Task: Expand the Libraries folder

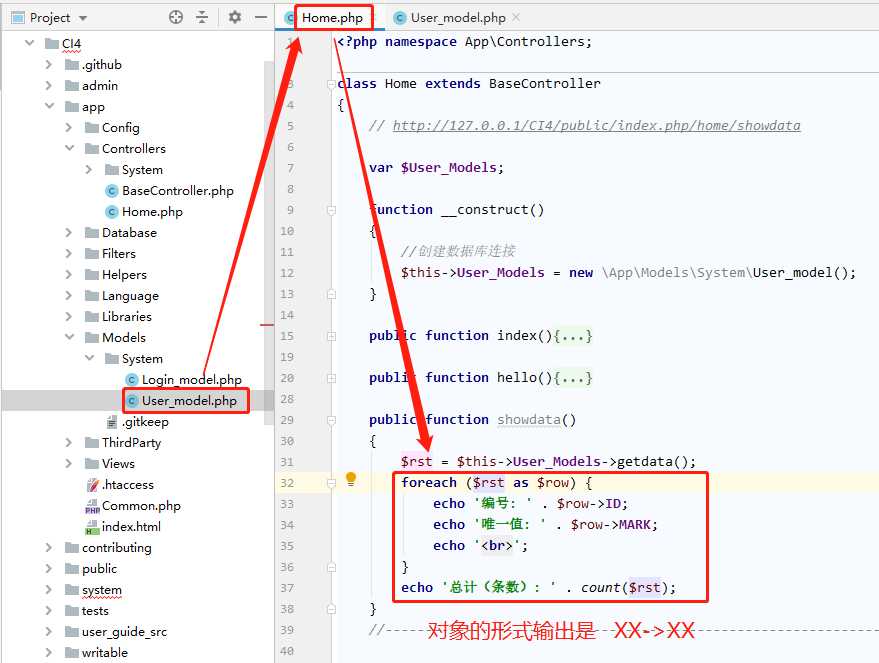Action: click(69, 316)
